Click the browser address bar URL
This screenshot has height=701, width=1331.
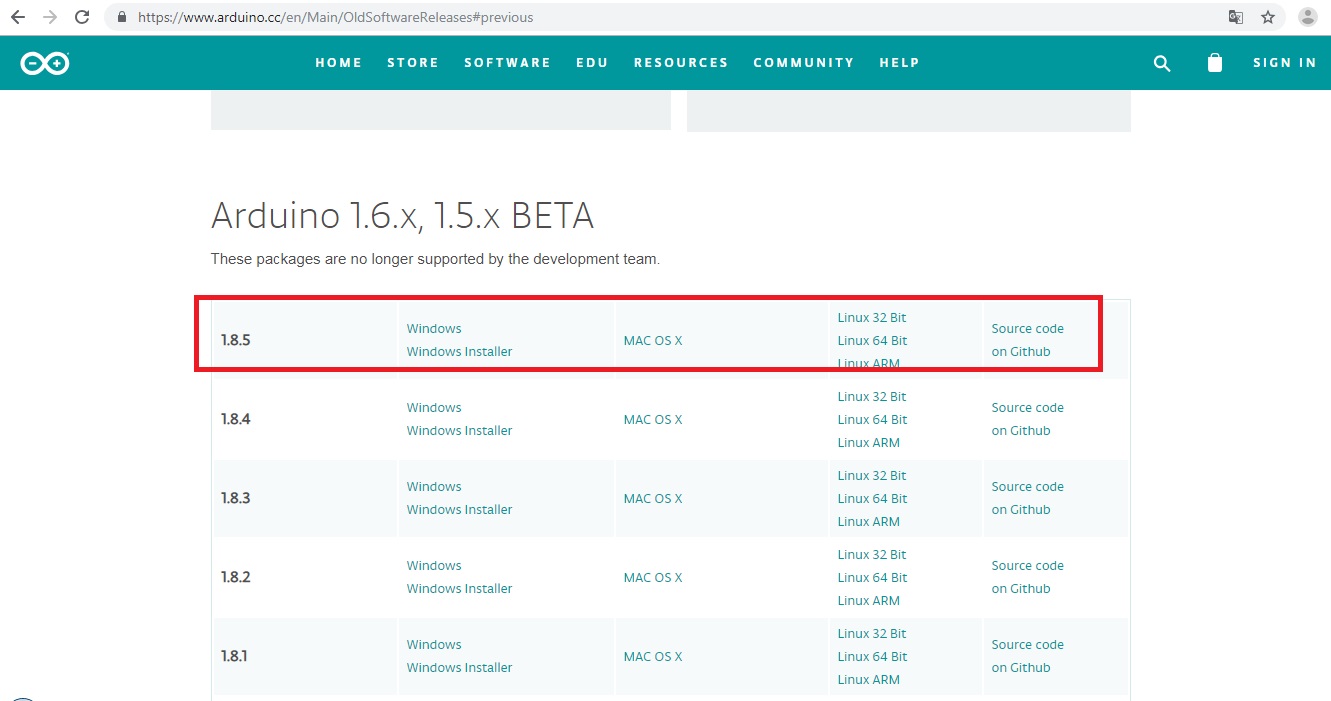[x=335, y=17]
